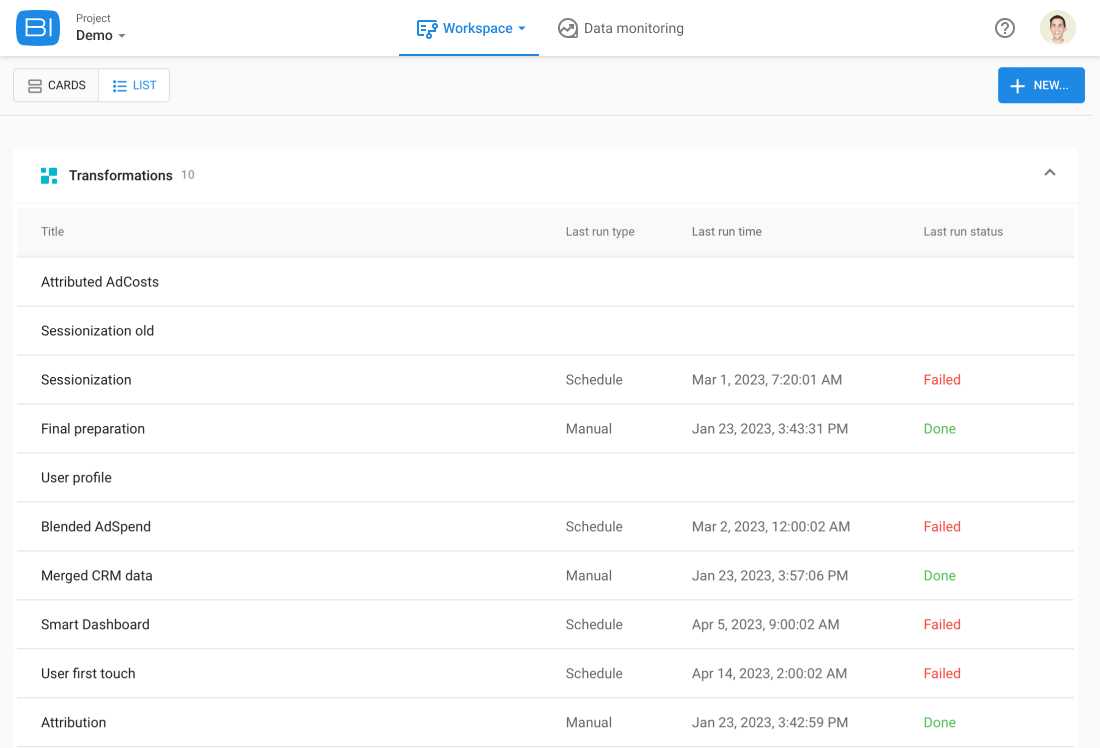This screenshot has height=748, width=1100.
Task: Sort by Last run time header
Action: click(726, 232)
